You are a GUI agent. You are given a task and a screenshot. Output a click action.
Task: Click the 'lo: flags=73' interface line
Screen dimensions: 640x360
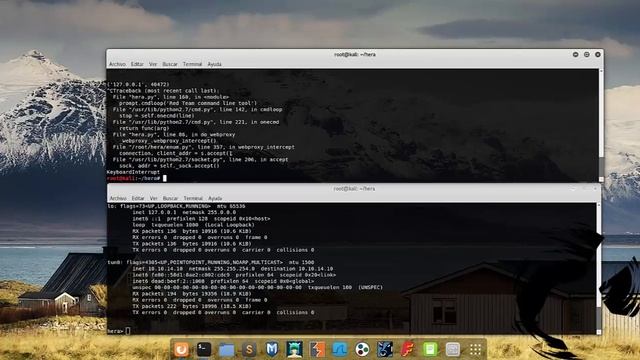click(x=176, y=206)
